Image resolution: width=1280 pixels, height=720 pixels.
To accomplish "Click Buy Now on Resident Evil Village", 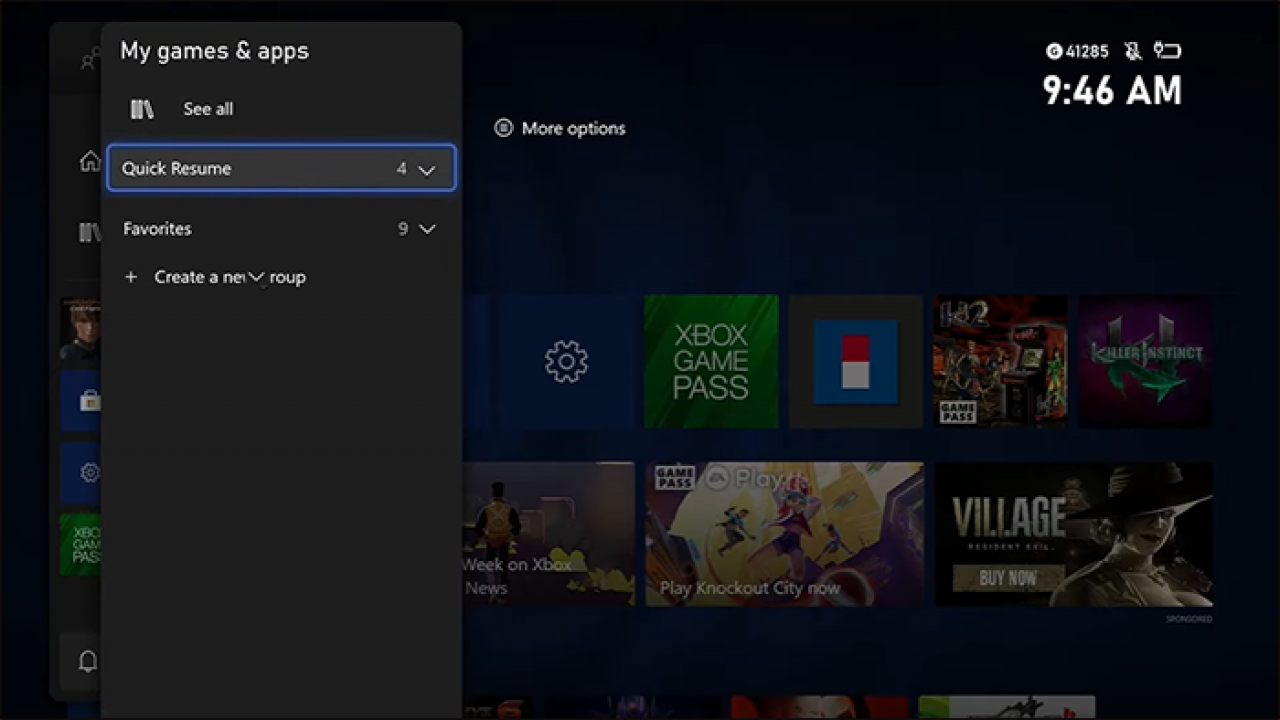I will click(x=1009, y=578).
